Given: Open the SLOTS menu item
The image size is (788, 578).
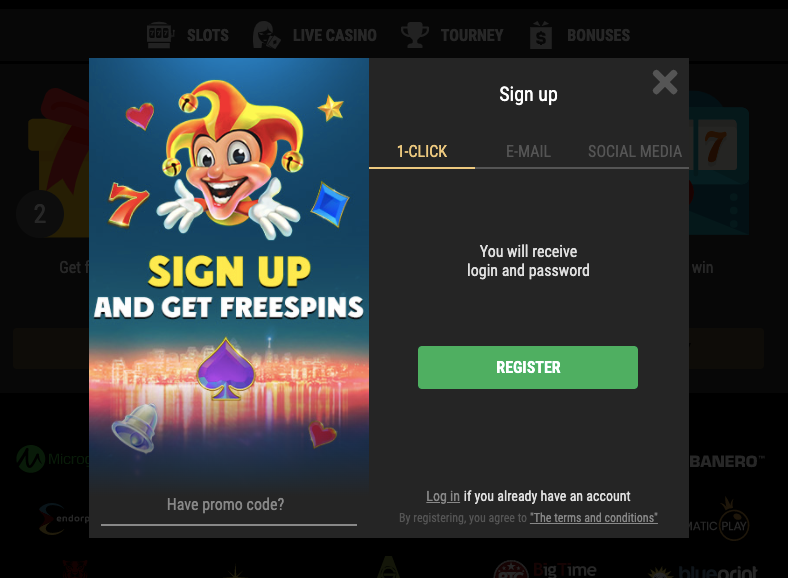Looking at the screenshot, I should (208, 35).
